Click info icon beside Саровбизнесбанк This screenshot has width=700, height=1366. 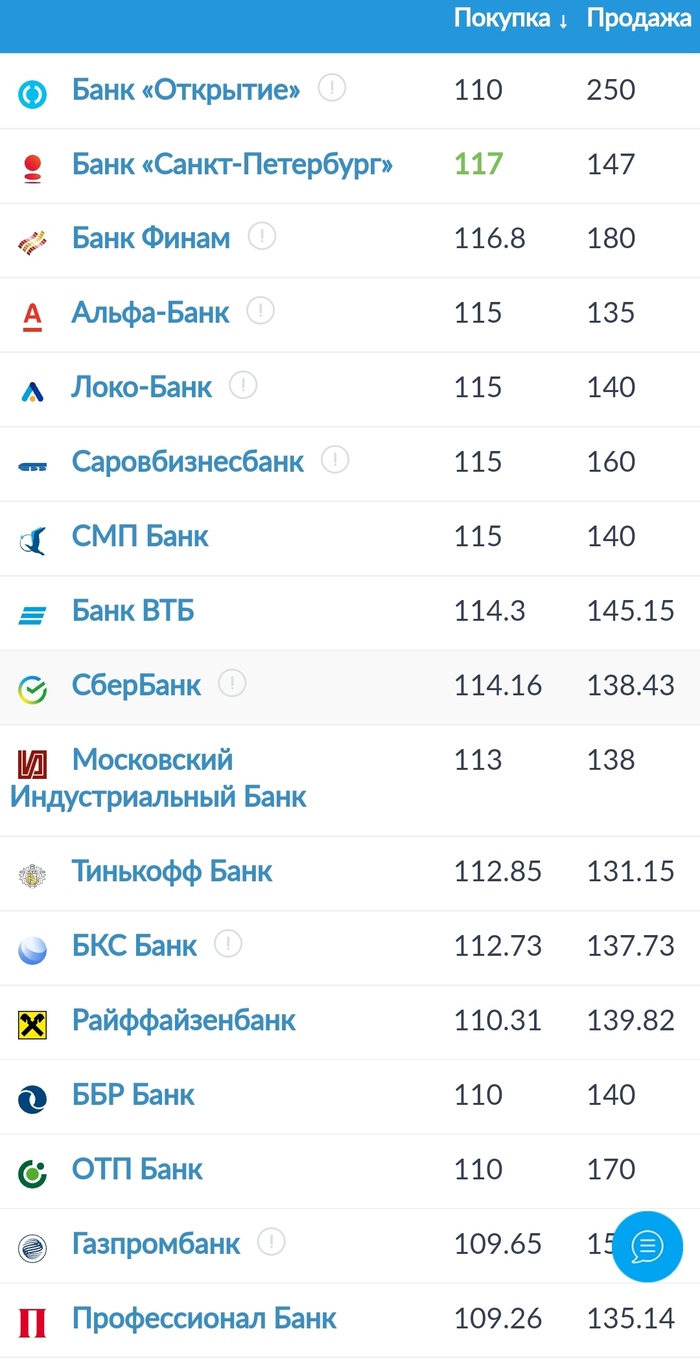335,460
